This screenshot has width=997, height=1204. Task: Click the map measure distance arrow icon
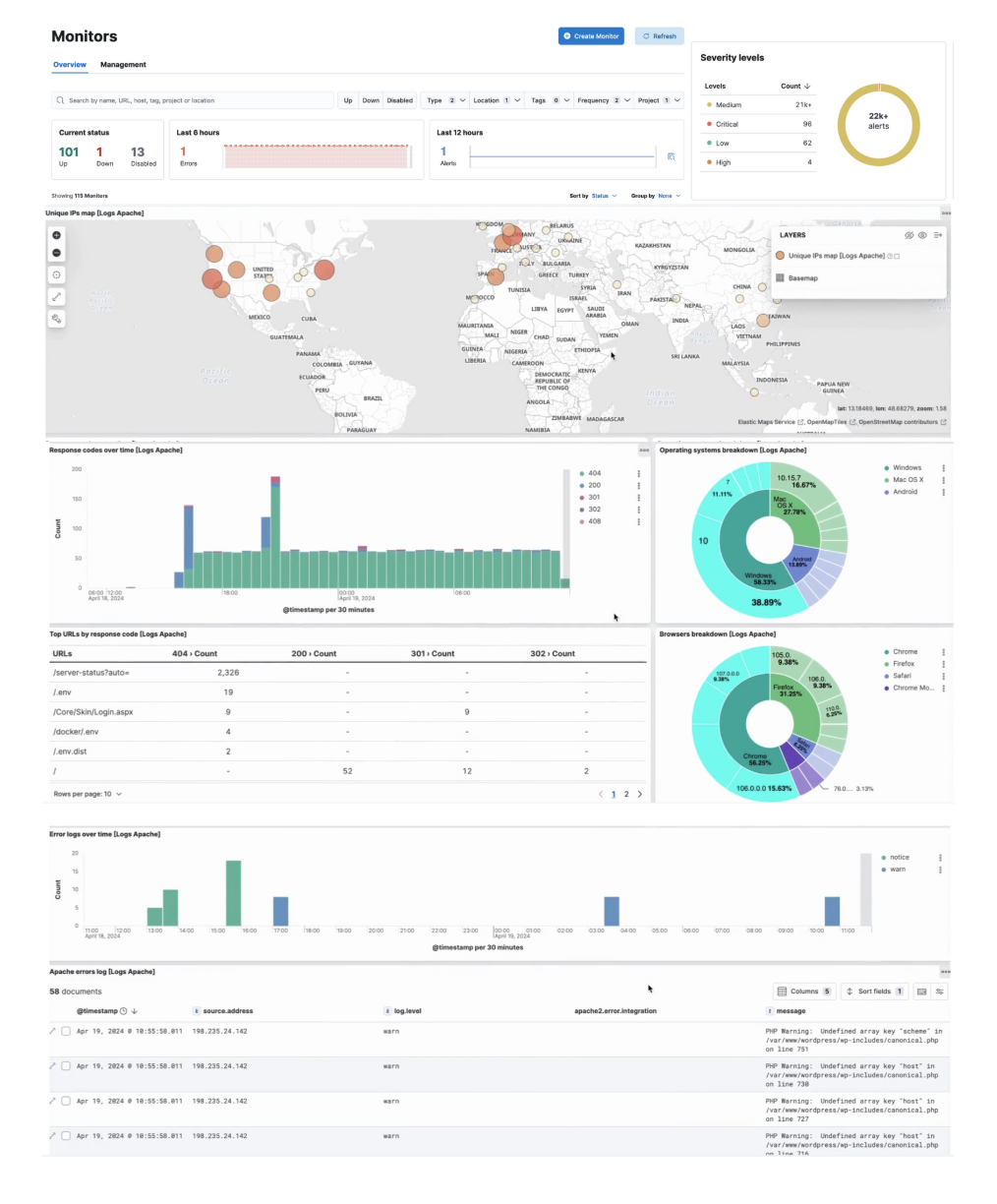click(x=56, y=297)
